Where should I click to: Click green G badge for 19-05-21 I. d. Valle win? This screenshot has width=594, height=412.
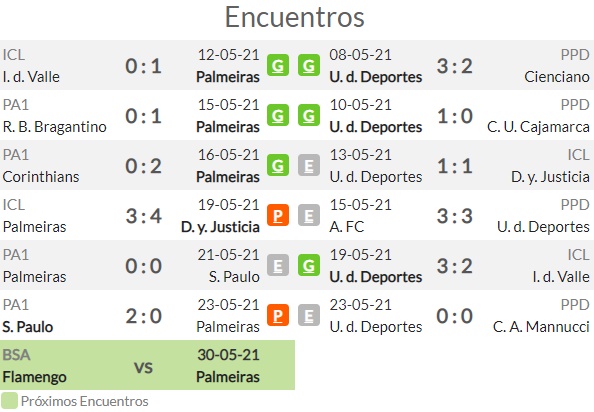point(309,265)
